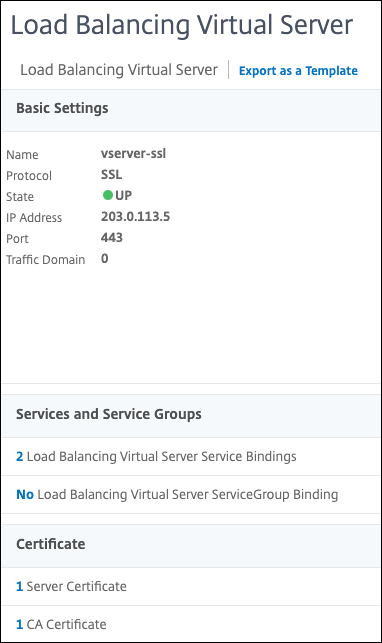Click the Port field label
Image resolution: width=382 pixels, height=643 pixels.
pos(17,239)
